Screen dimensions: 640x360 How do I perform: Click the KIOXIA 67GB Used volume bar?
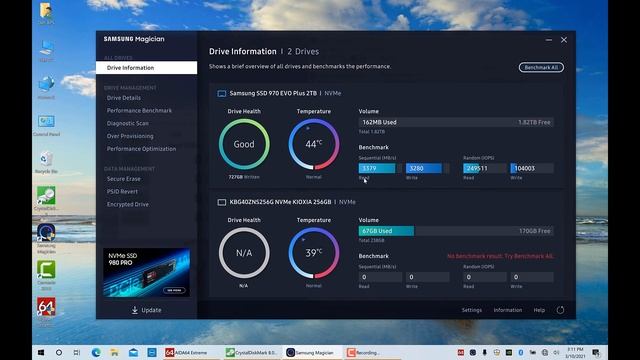[x=456, y=231]
